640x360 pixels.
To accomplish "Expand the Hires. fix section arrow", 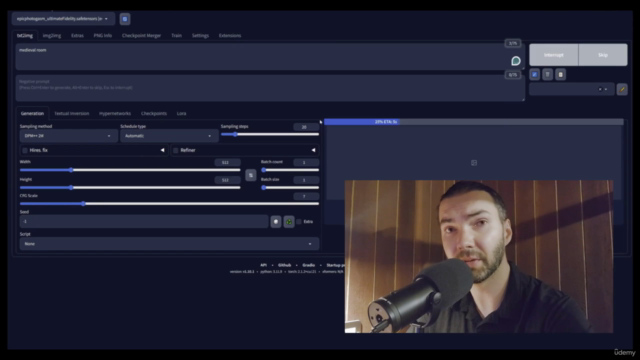I will [x=162, y=150].
